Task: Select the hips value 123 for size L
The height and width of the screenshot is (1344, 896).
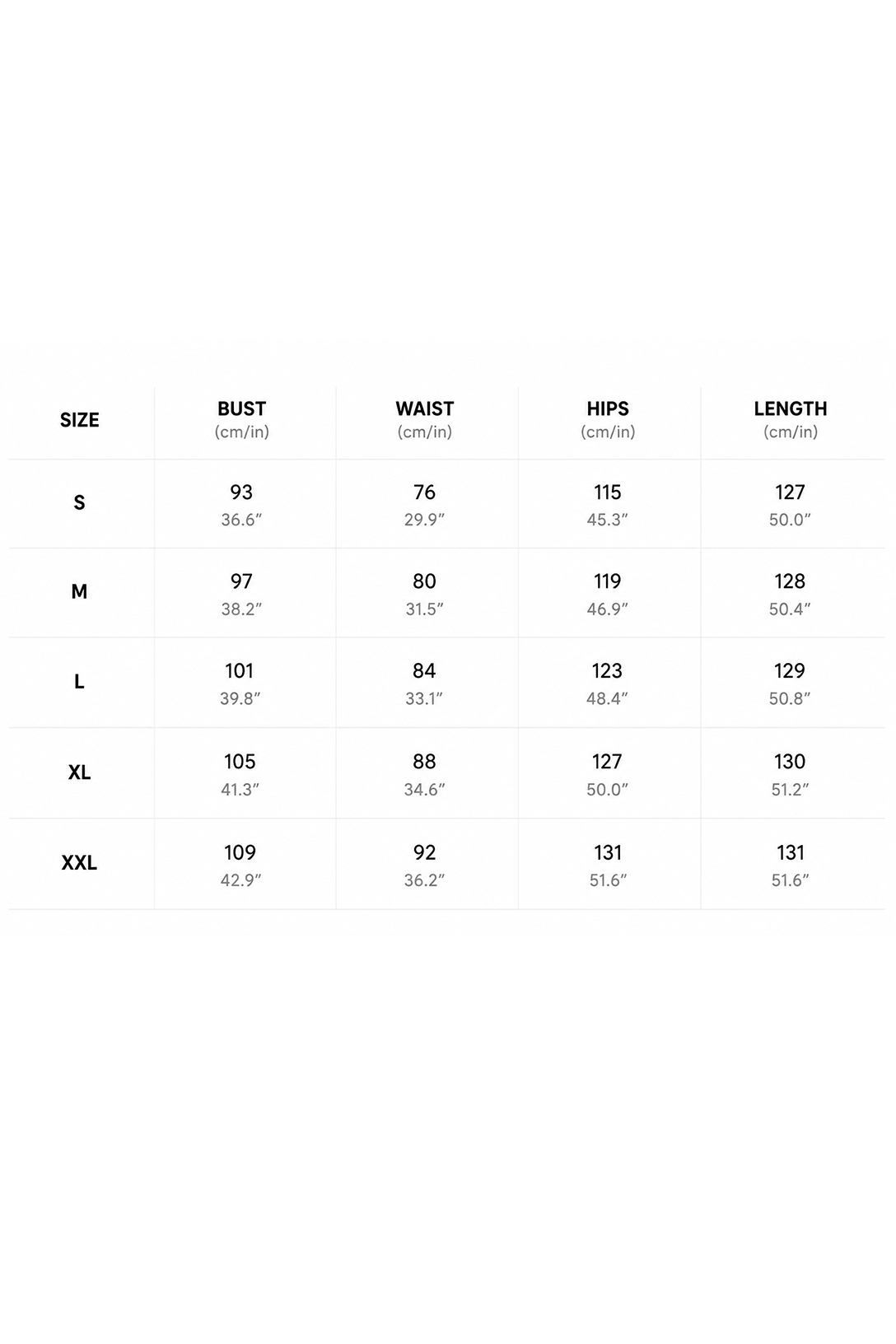Action: click(607, 671)
